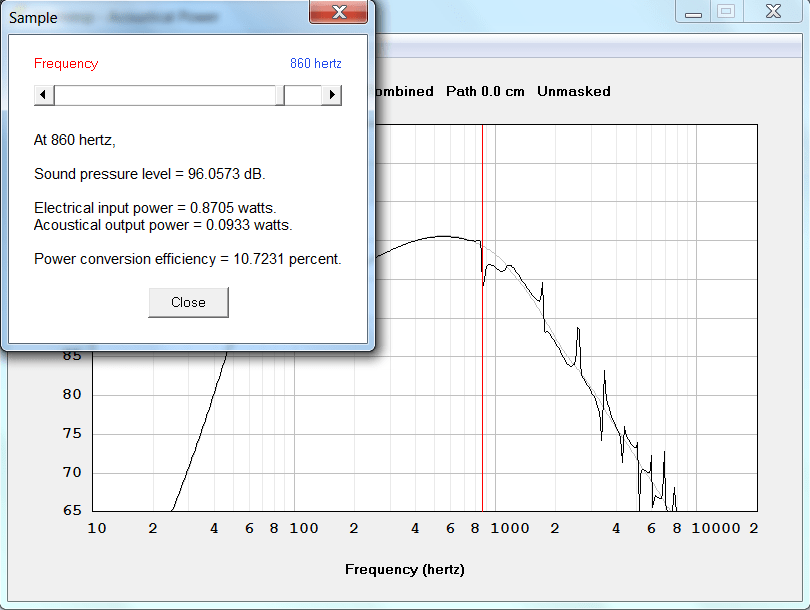
Task: Click the red 'Frequency' label
Action: click(x=66, y=64)
